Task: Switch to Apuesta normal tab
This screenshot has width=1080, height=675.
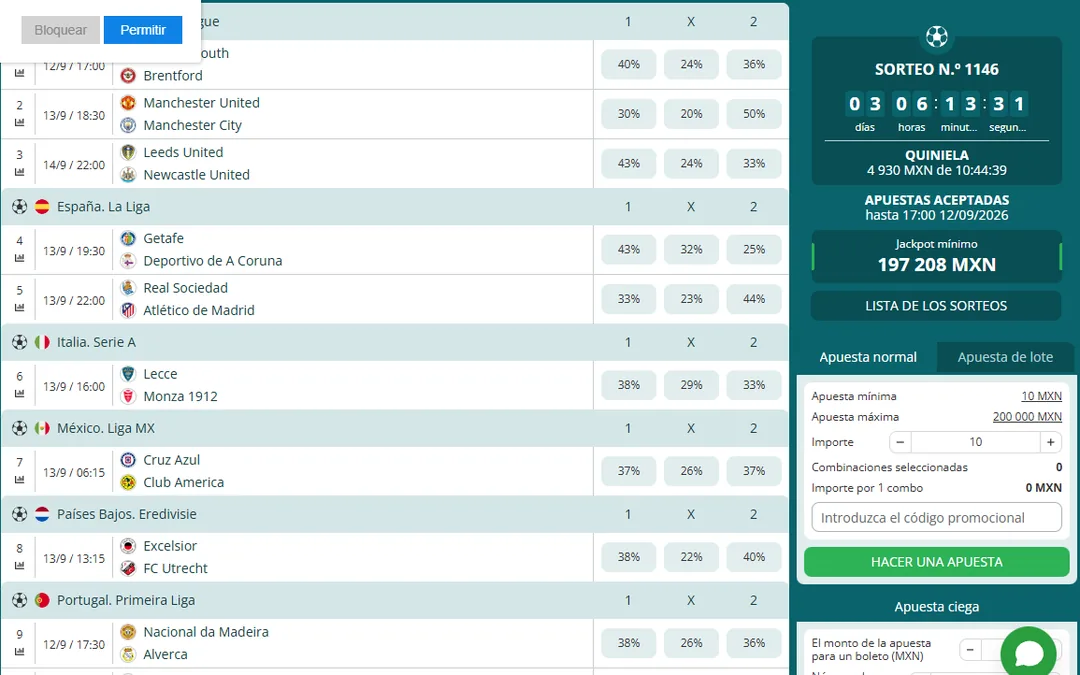Action: tap(868, 357)
